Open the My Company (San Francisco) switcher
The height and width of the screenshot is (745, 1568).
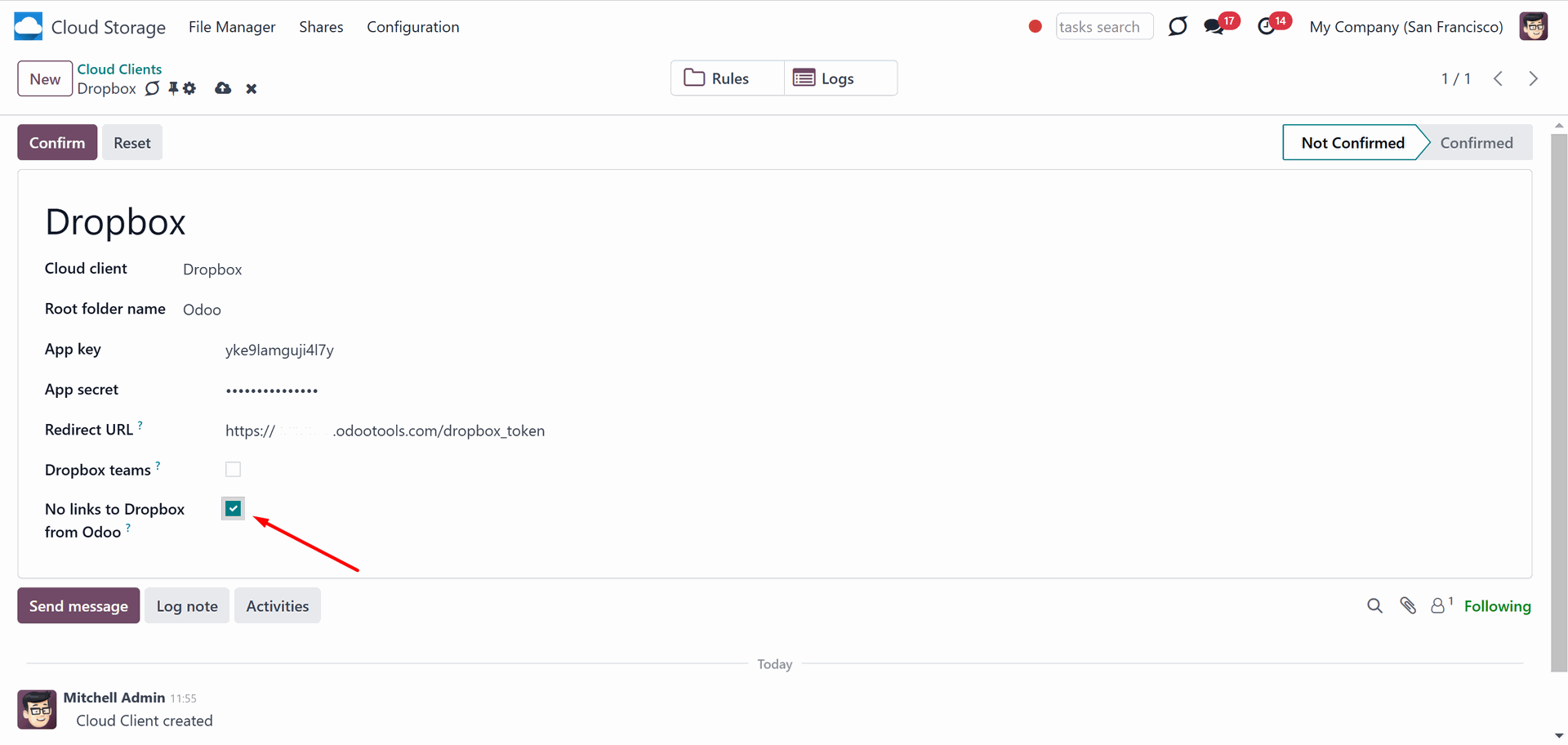click(1405, 27)
